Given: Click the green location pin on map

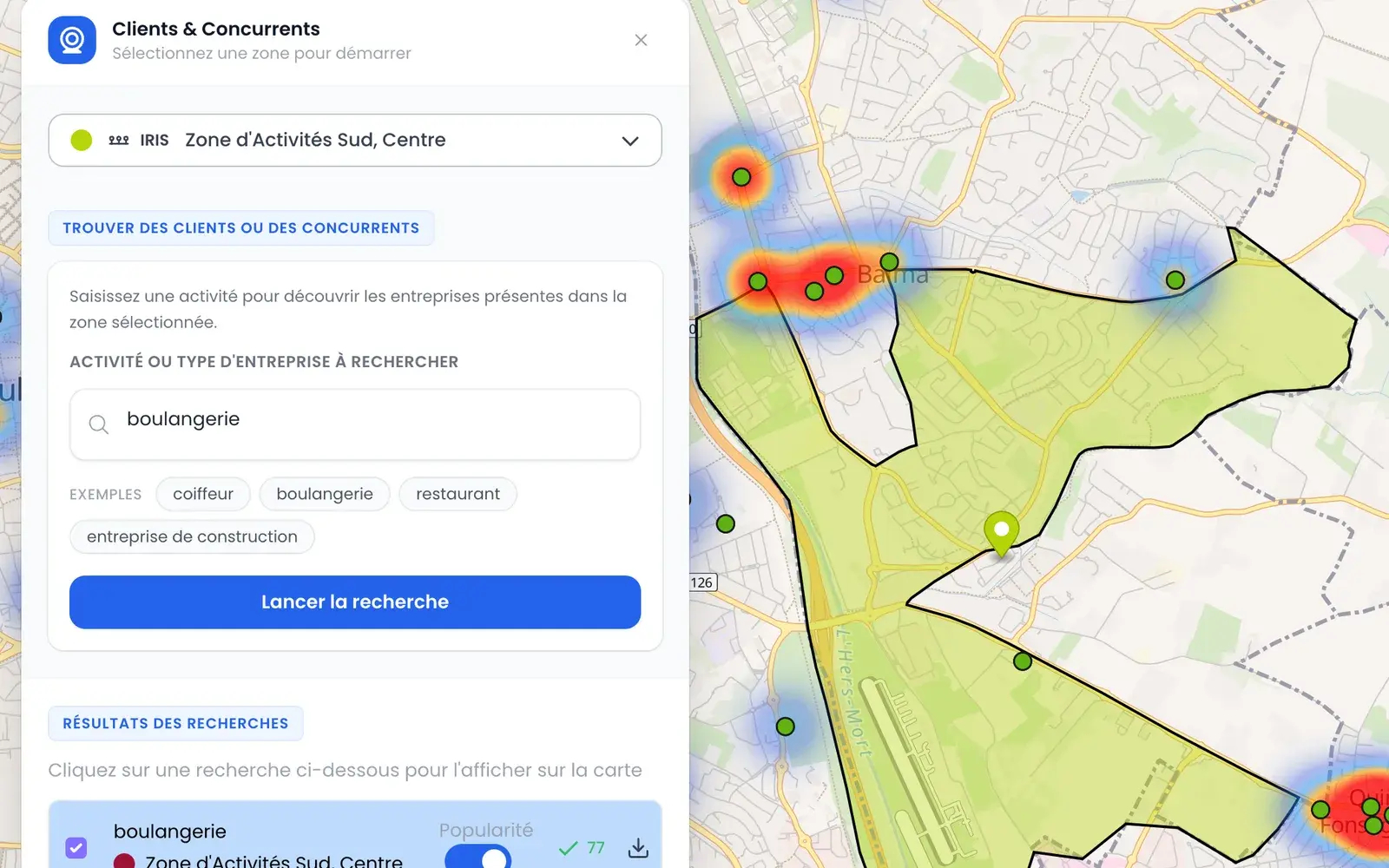Looking at the screenshot, I should pos(1001,533).
